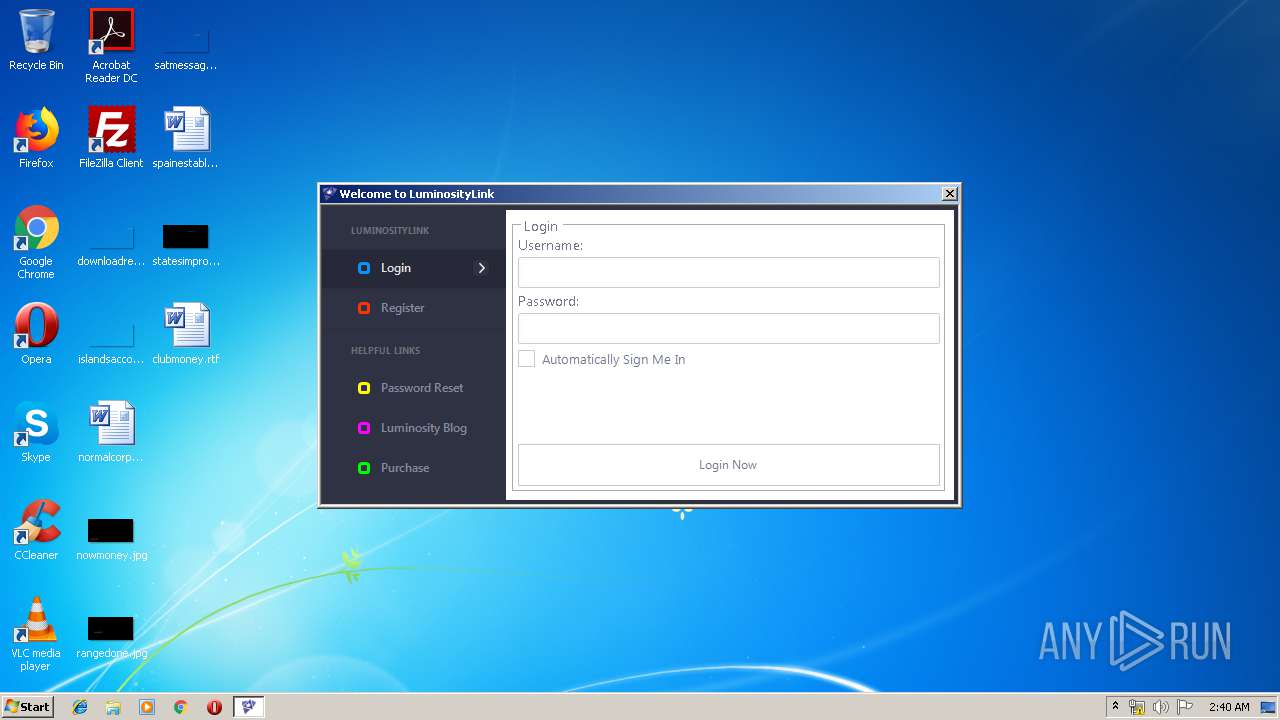
Task: Enable Automatically Sign Me In checkbox
Action: click(x=526, y=359)
